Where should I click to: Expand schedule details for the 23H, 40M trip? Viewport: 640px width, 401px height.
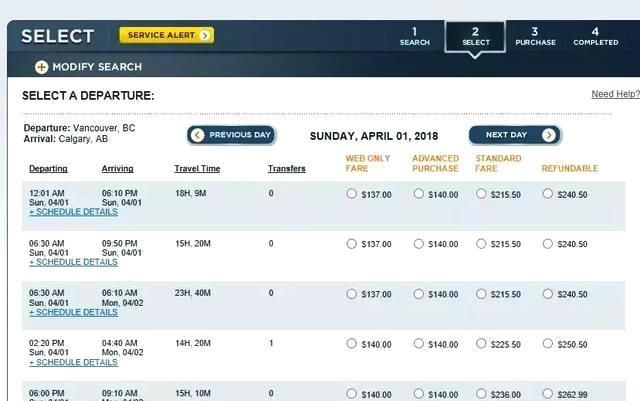(x=73, y=312)
